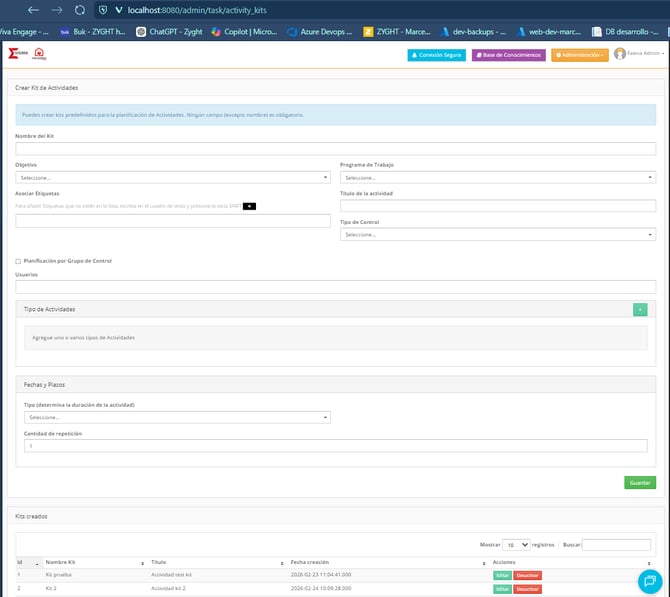Sort the table by the Id column
The height and width of the screenshot is (597, 670).
pyautogui.click(x=27, y=562)
